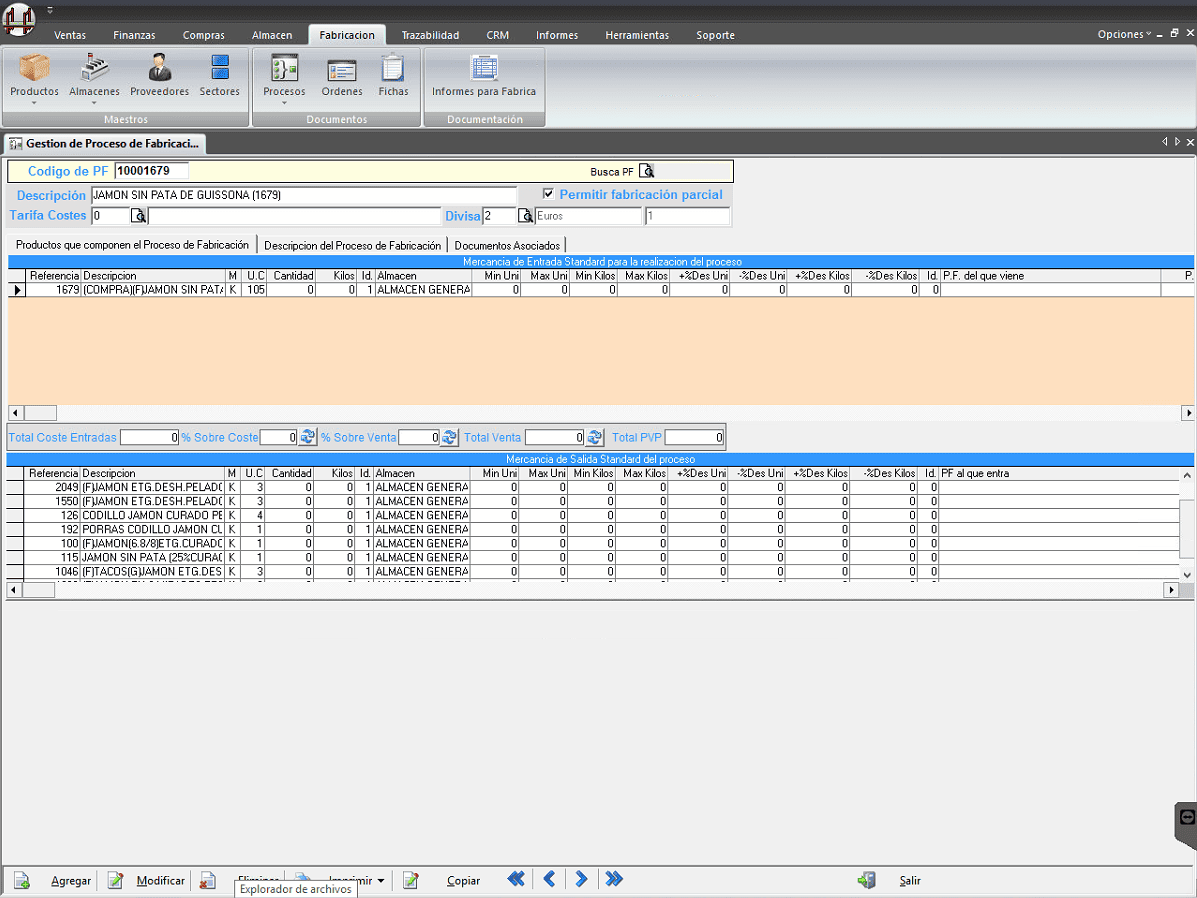
Task: Select Gestion de Proceso de Fabricaci... document tab
Action: (105, 144)
